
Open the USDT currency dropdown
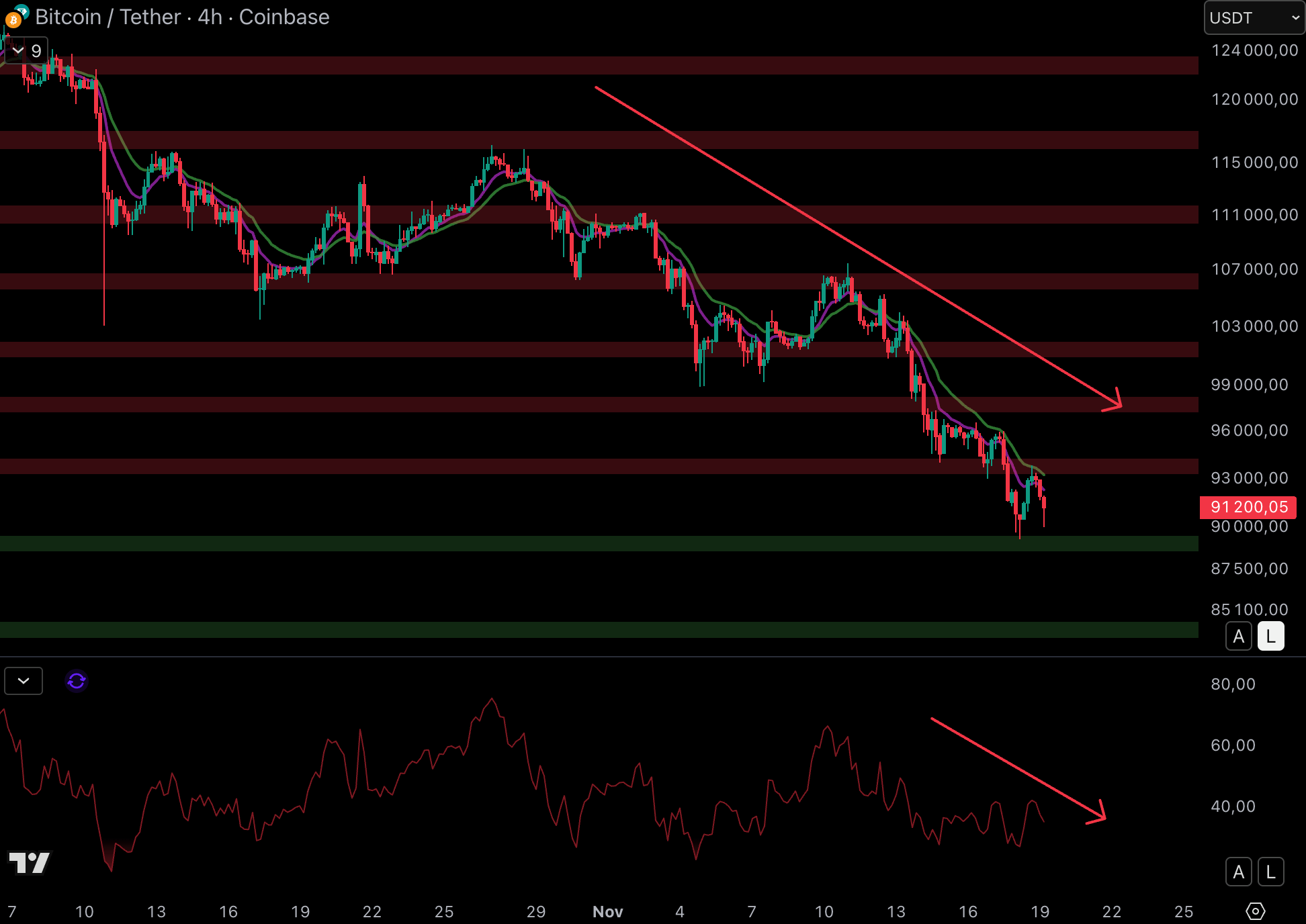click(x=1254, y=18)
